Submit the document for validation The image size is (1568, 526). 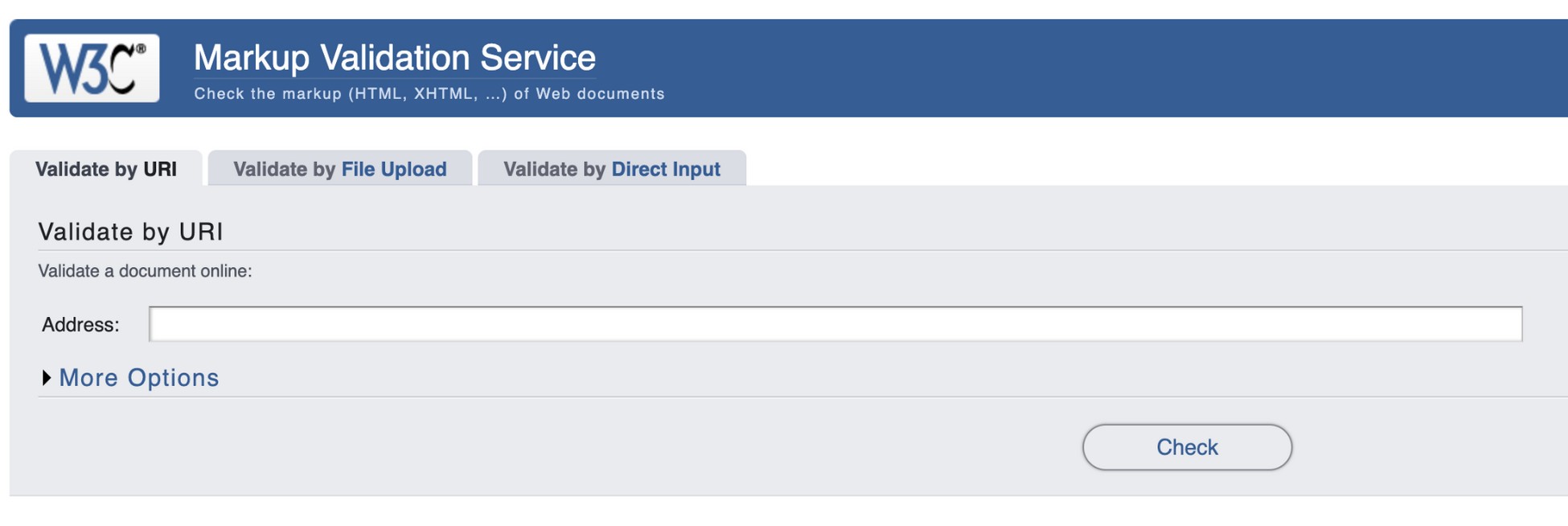coord(1188,447)
